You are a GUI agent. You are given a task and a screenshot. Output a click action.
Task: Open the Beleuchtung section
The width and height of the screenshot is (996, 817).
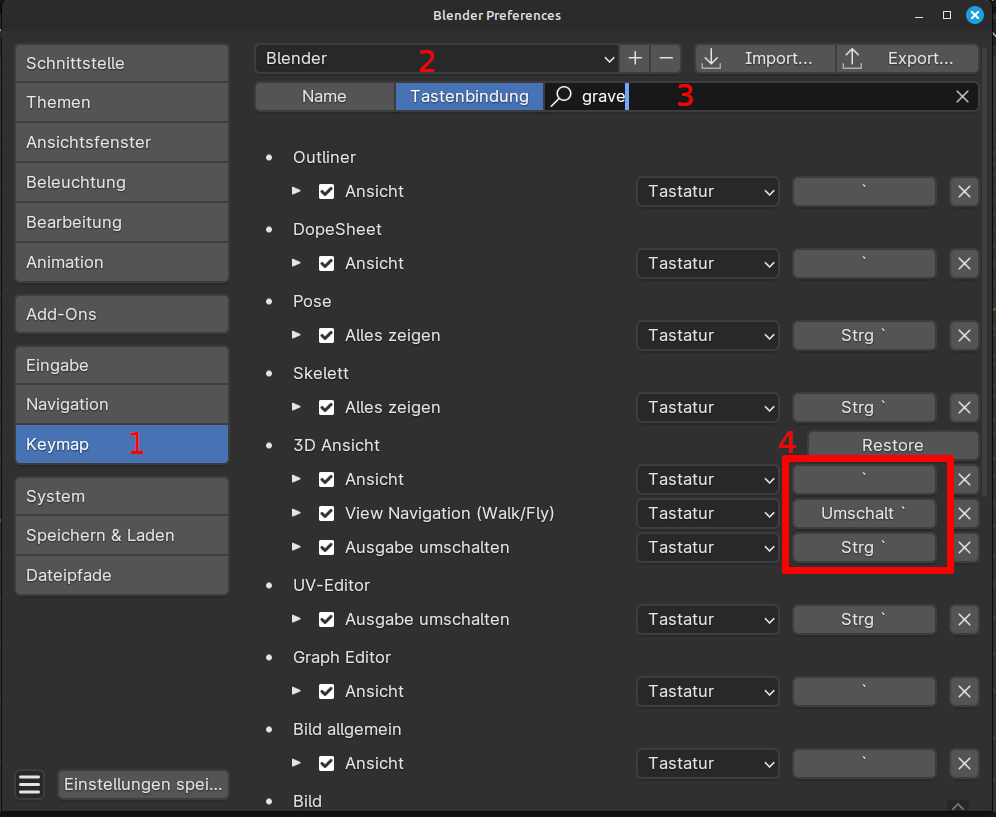[122, 182]
